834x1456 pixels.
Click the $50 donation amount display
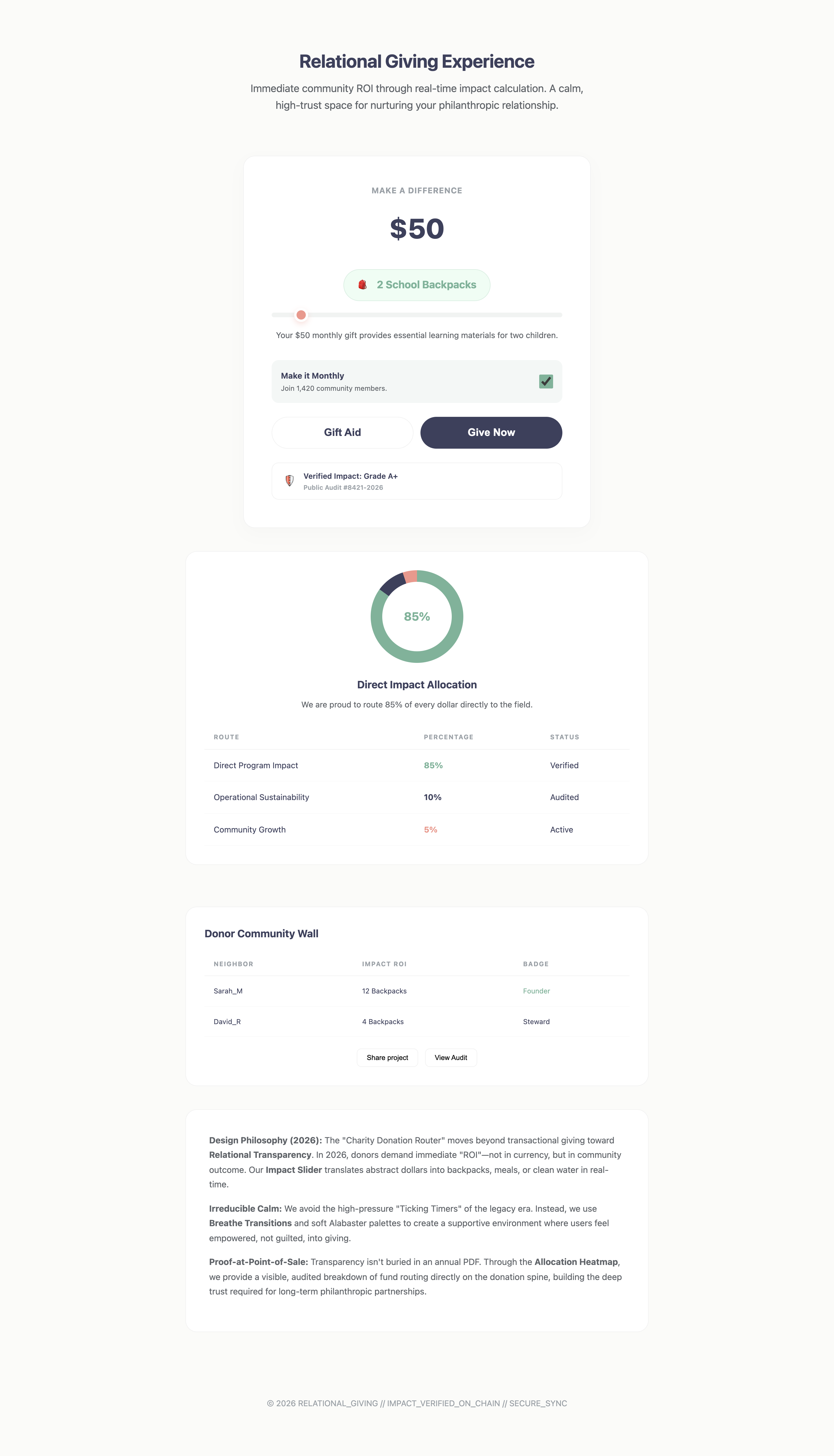coord(416,229)
